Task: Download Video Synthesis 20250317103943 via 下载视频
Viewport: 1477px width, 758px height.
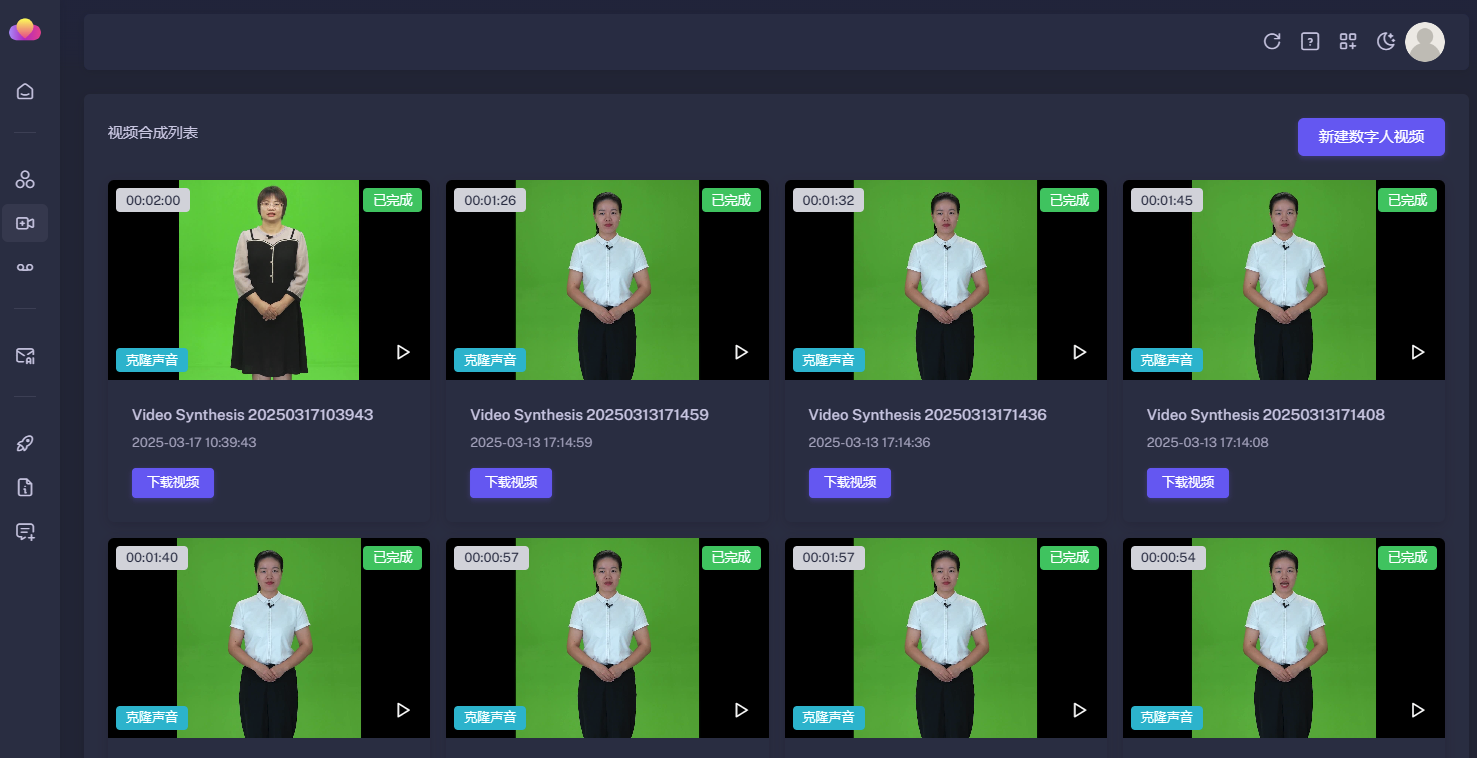Action: 173,482
